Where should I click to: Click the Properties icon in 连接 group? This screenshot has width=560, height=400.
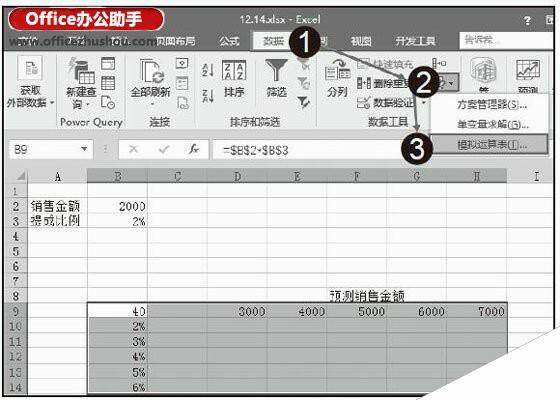pyautogui.click(x=182, y=83)
